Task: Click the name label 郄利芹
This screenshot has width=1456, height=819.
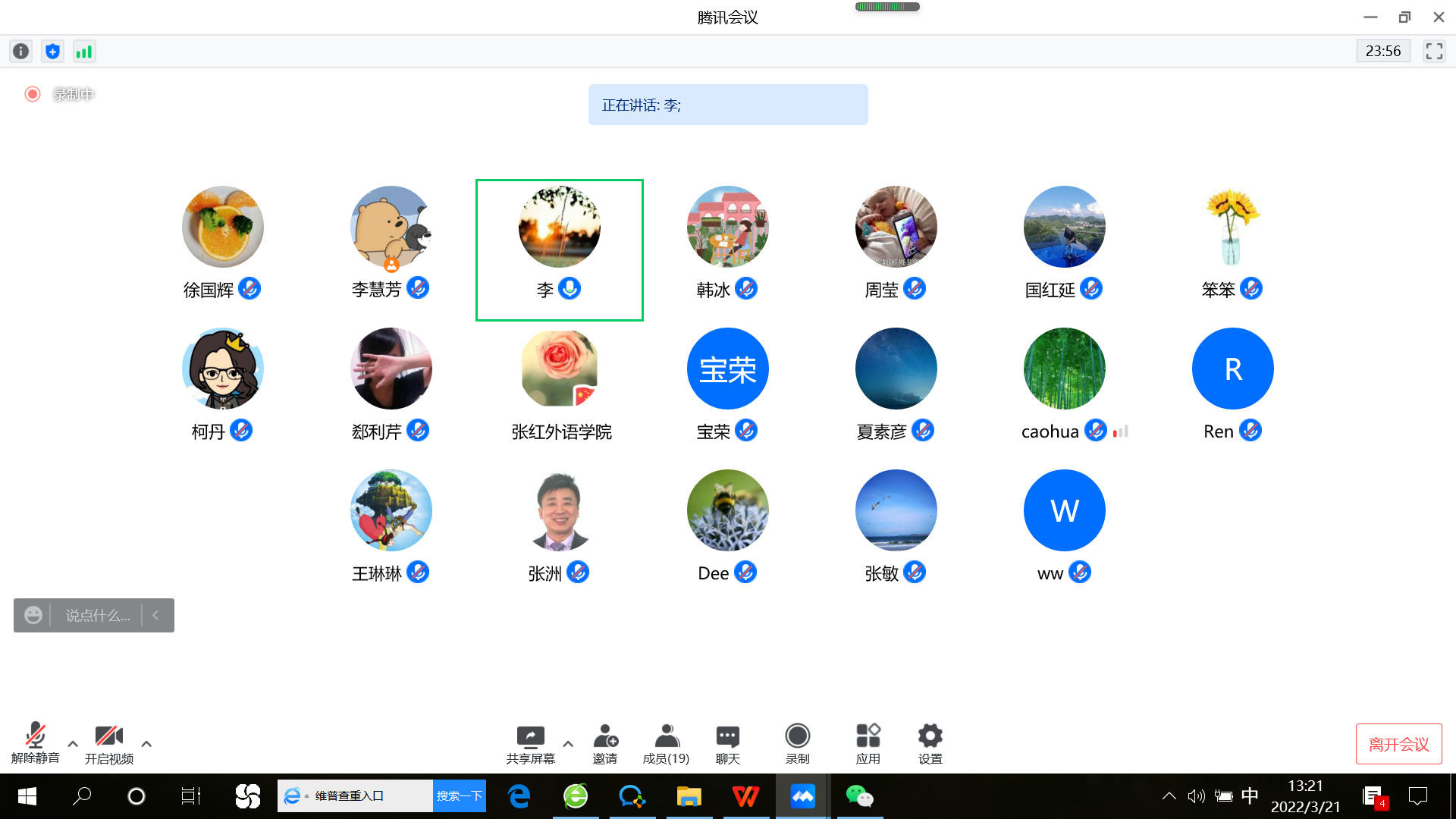Action: tap(376, 431)
